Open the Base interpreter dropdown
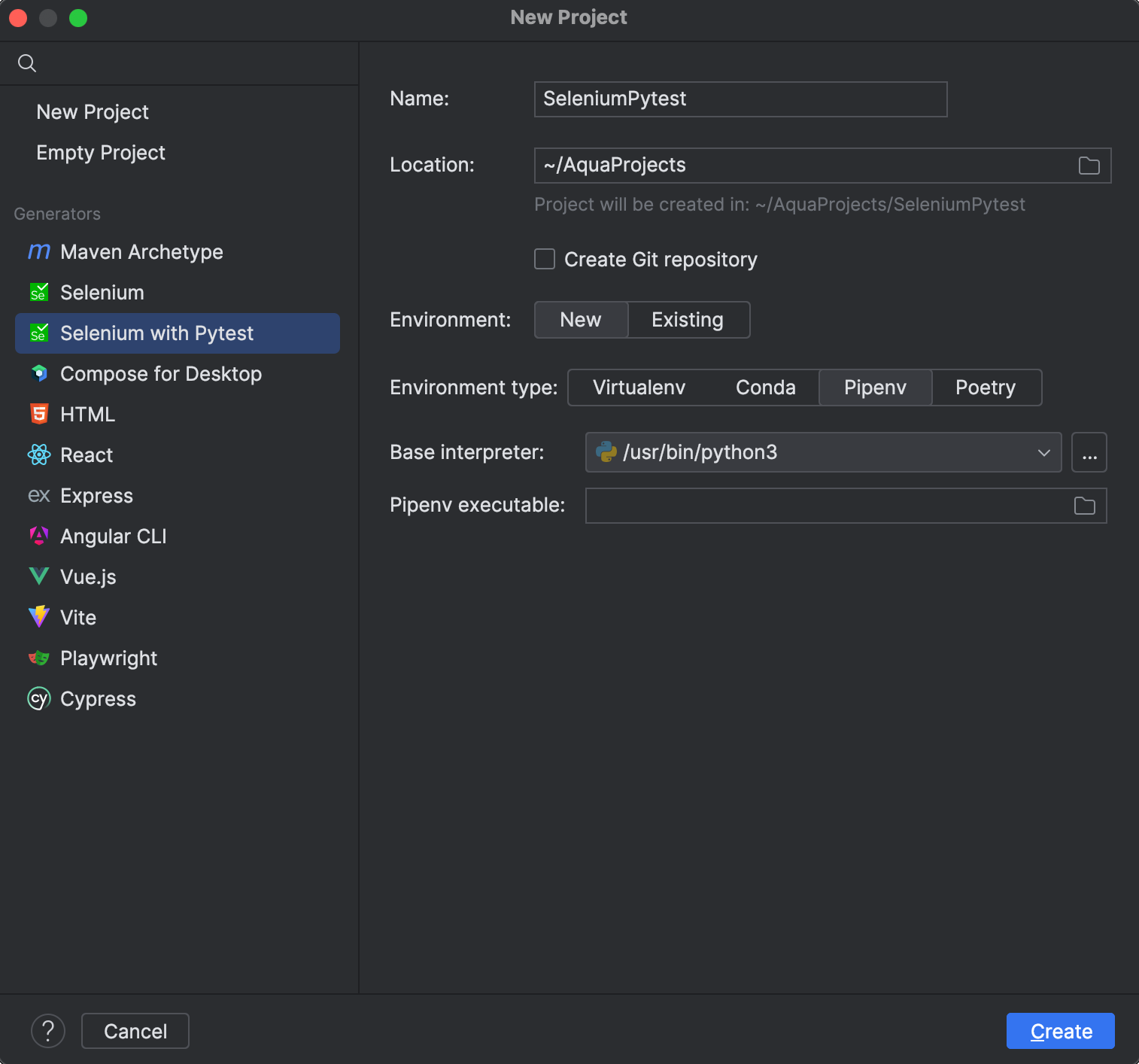The height and width of the screenshot is (1064, 1139). pyautogui.click(x=1044, y=452)
